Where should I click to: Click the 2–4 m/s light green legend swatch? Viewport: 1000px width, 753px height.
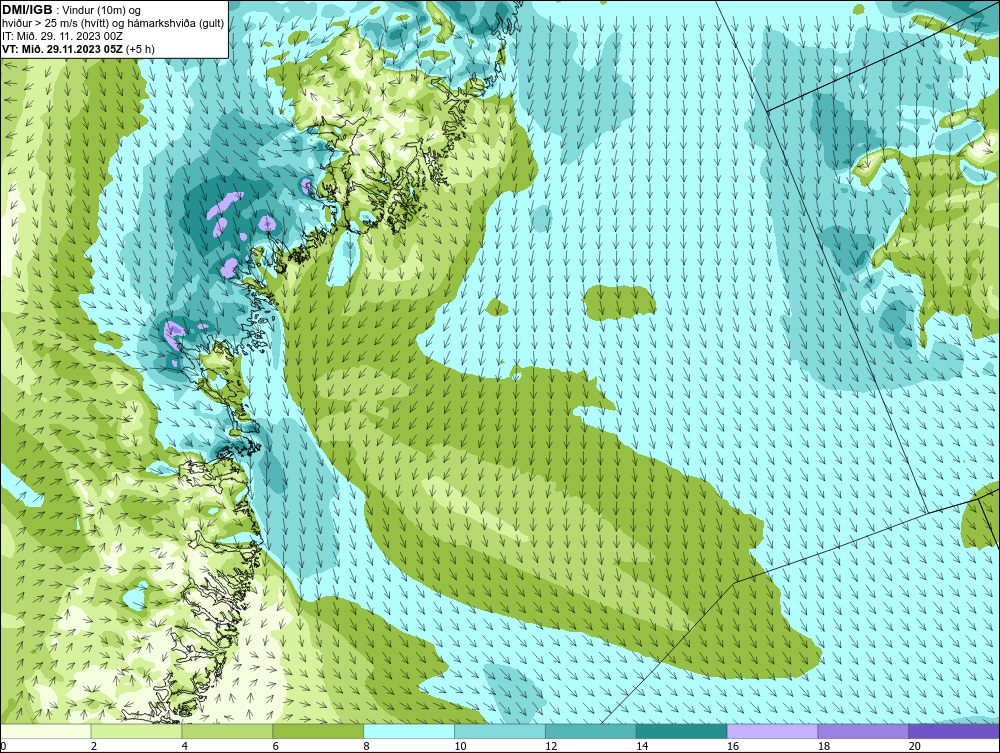(x=136, y=731)
